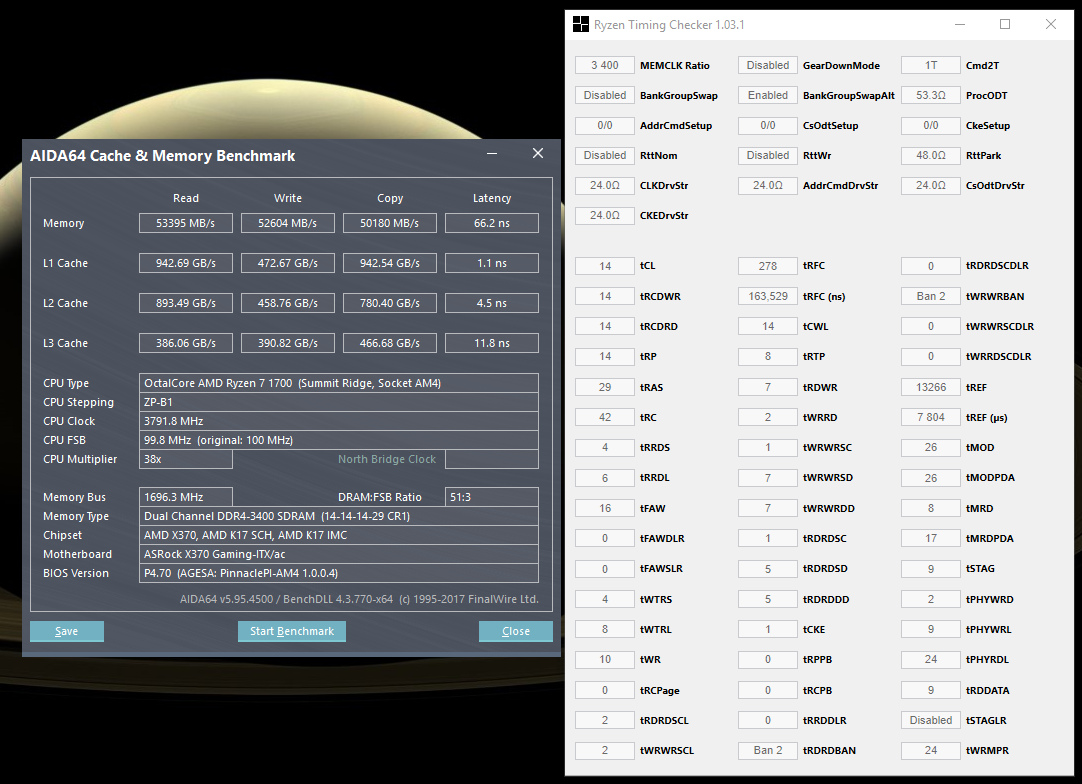Minimize the AIDA64 benchmark window
Screen dimensions: 1082x784
pos(492,153)
